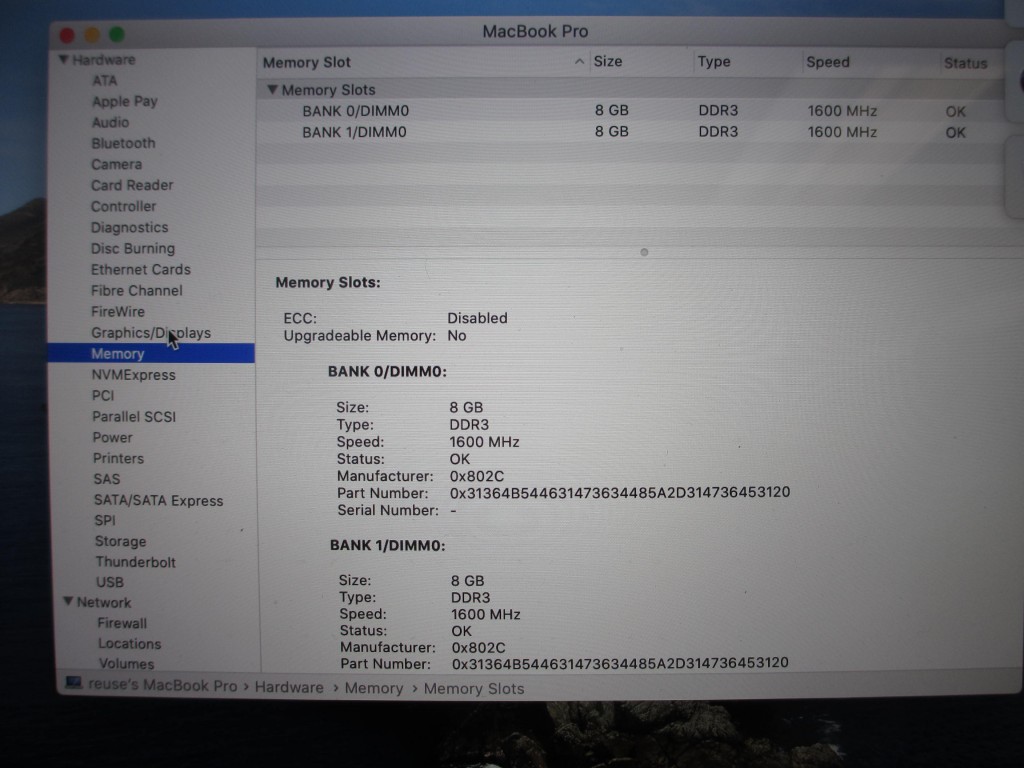This screenshot has width=1024, height=768.
Task: Open Ethernet Cards section
Action: click(140, 269)
